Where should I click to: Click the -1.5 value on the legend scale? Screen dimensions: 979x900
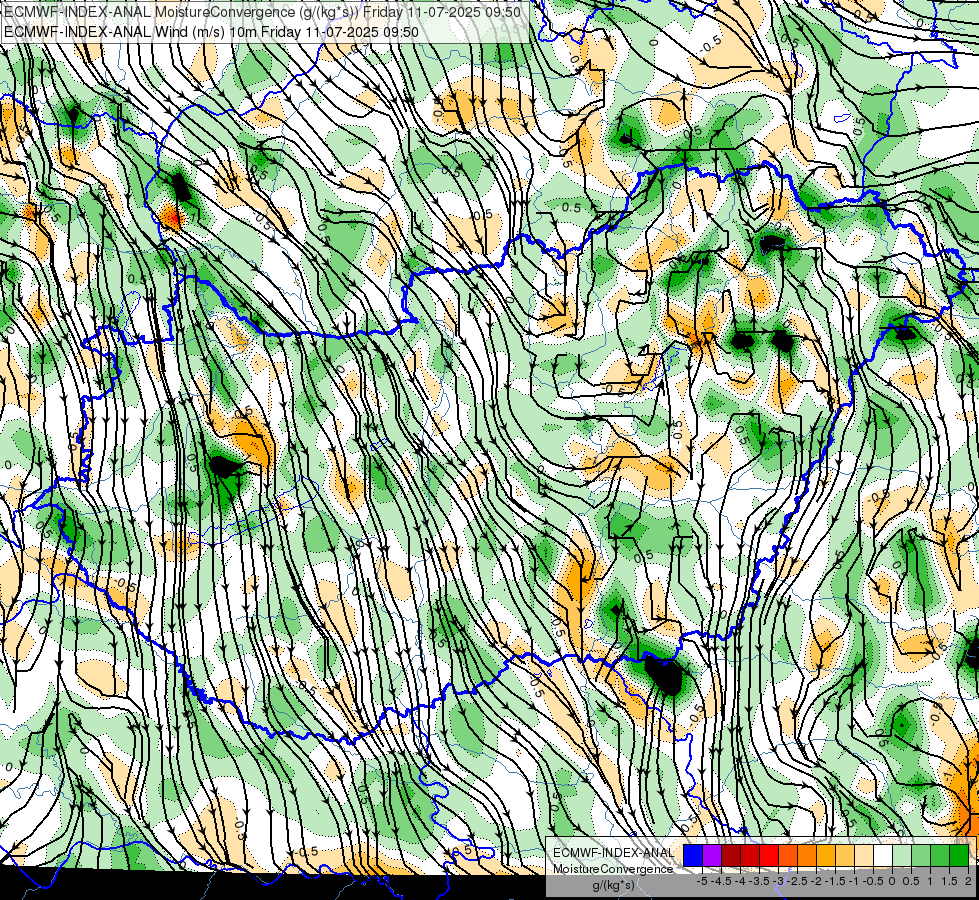pyautogui.click(x=835, y=881)
